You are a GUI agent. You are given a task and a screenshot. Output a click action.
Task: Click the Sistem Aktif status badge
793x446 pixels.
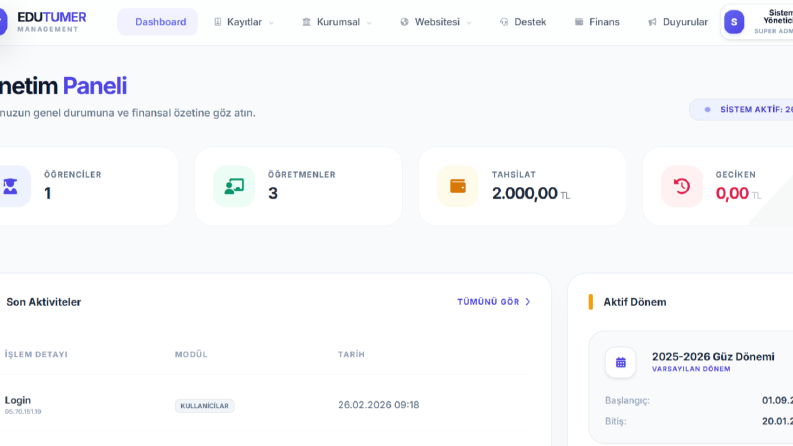[743, 109]
